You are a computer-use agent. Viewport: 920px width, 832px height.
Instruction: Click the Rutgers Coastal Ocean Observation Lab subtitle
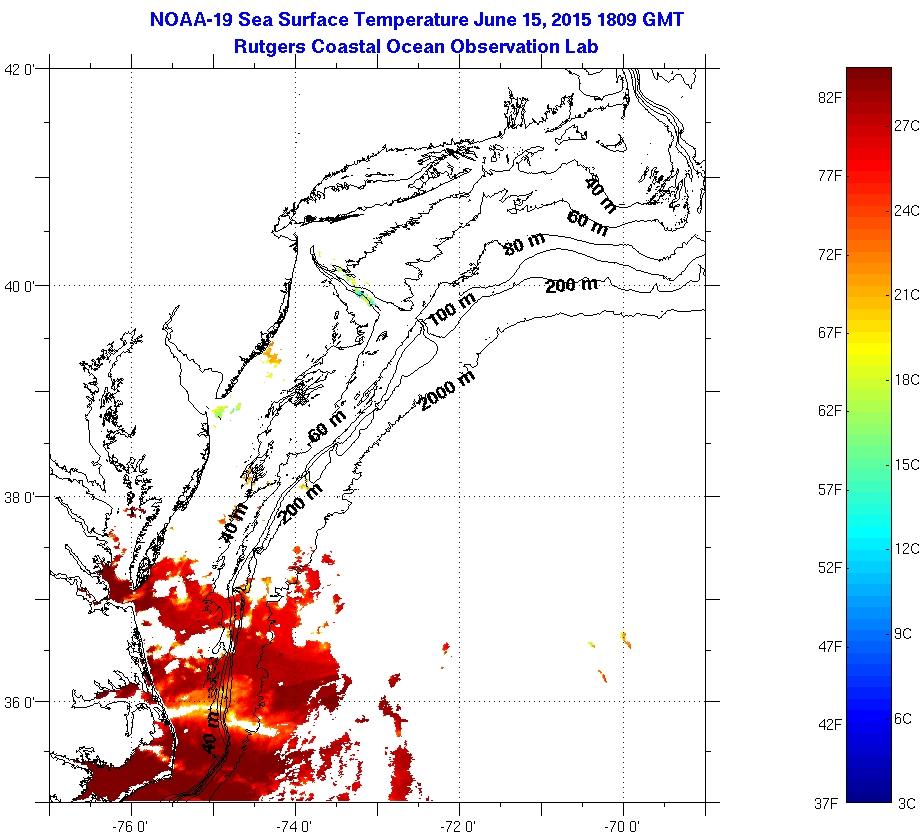pos(416,46)
